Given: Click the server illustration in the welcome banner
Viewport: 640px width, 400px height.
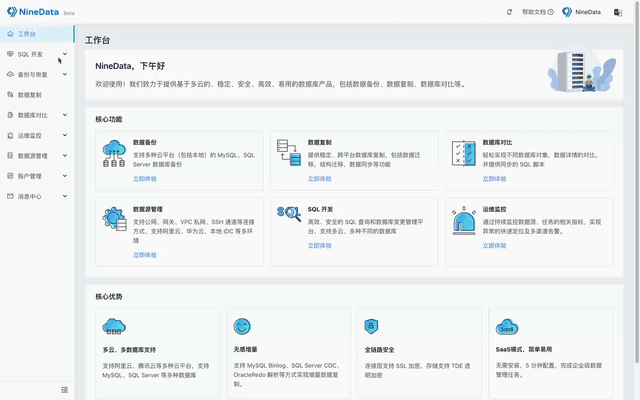Looking at the screenshot, I should point(582,71).
